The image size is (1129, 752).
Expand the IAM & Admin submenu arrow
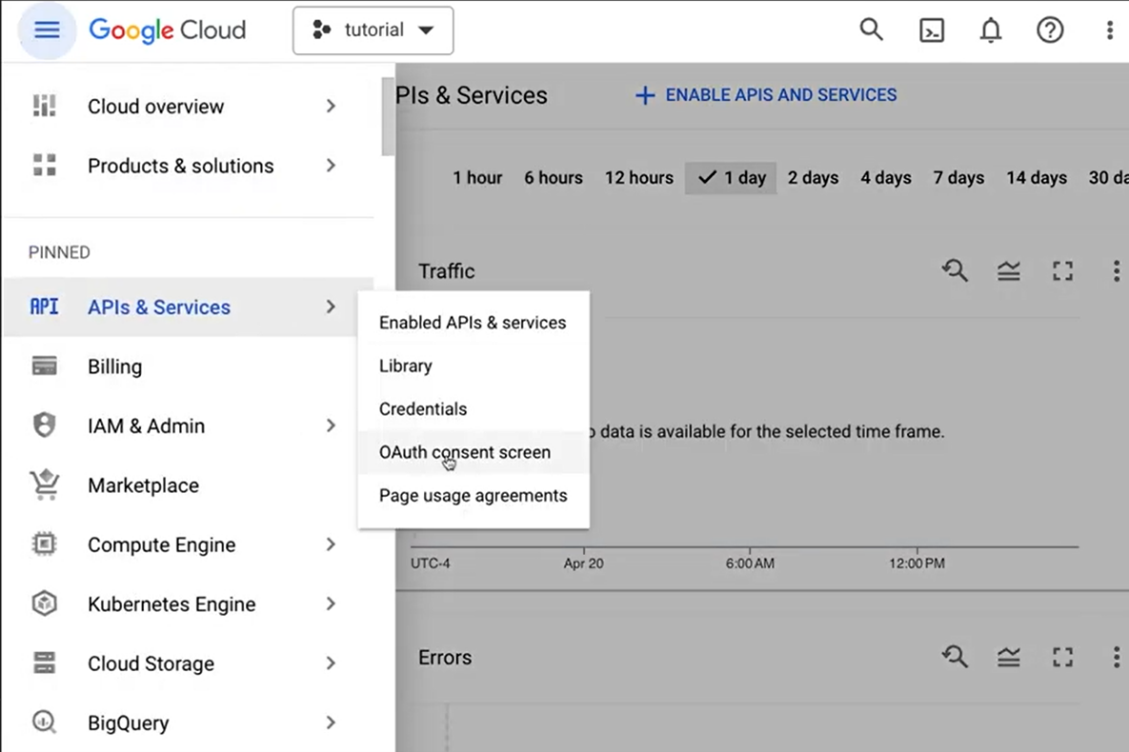coord(331,426)
